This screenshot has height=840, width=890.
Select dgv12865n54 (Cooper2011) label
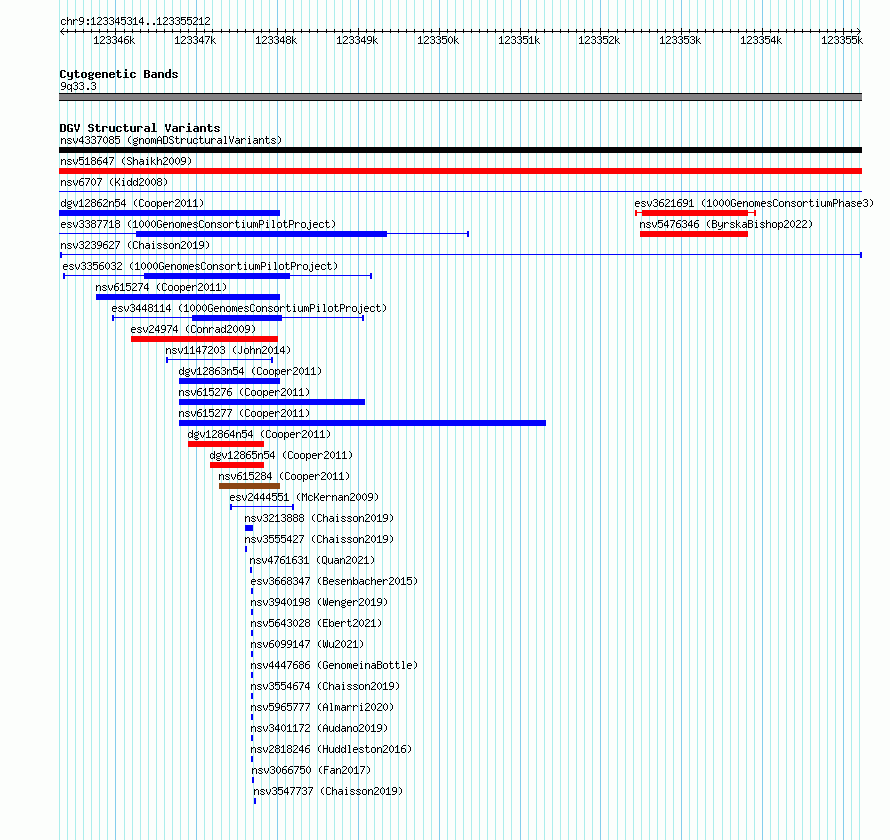coord(281,455)
